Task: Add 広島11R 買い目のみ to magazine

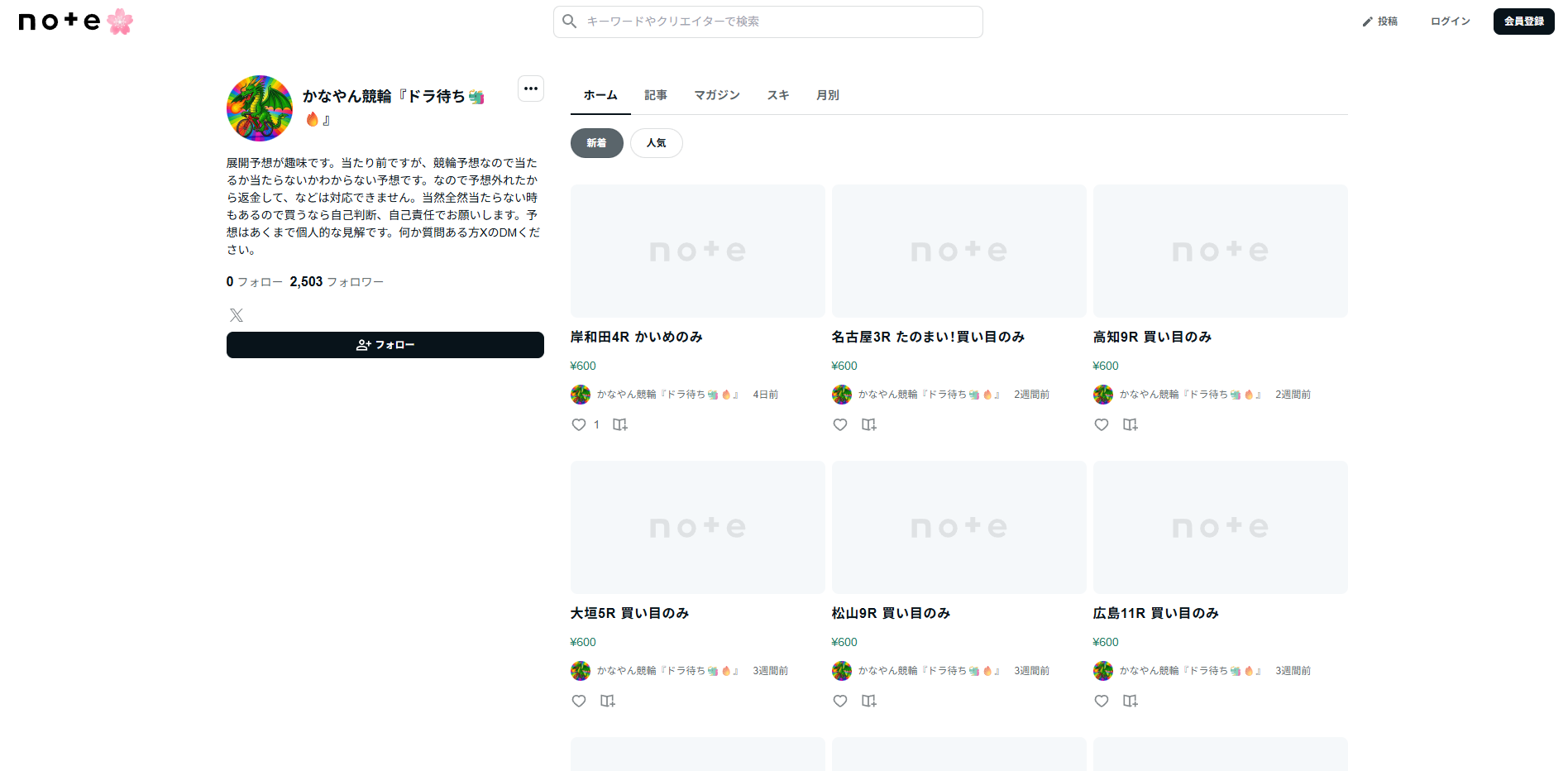Action: (x=1130, y=701)
